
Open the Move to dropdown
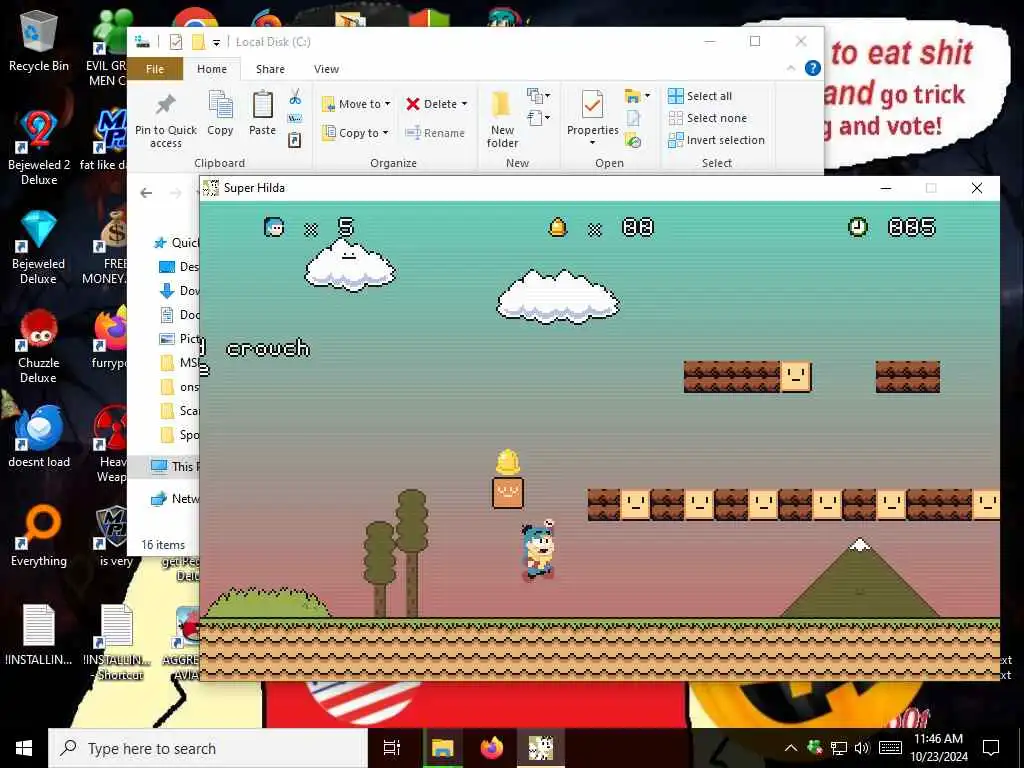coord(356,104)
